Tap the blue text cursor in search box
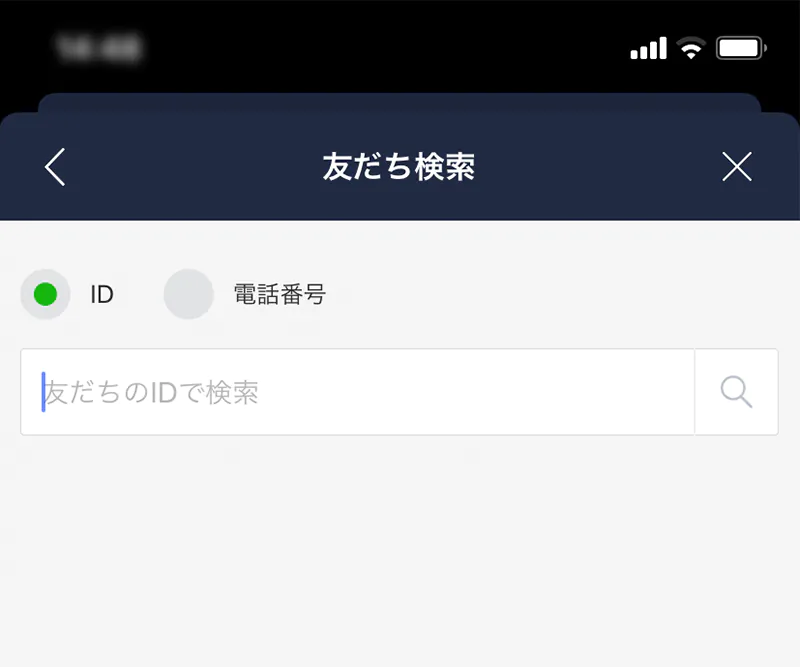Image resolution: width=800 pixels, height=667 pixels. coord(43,392)
